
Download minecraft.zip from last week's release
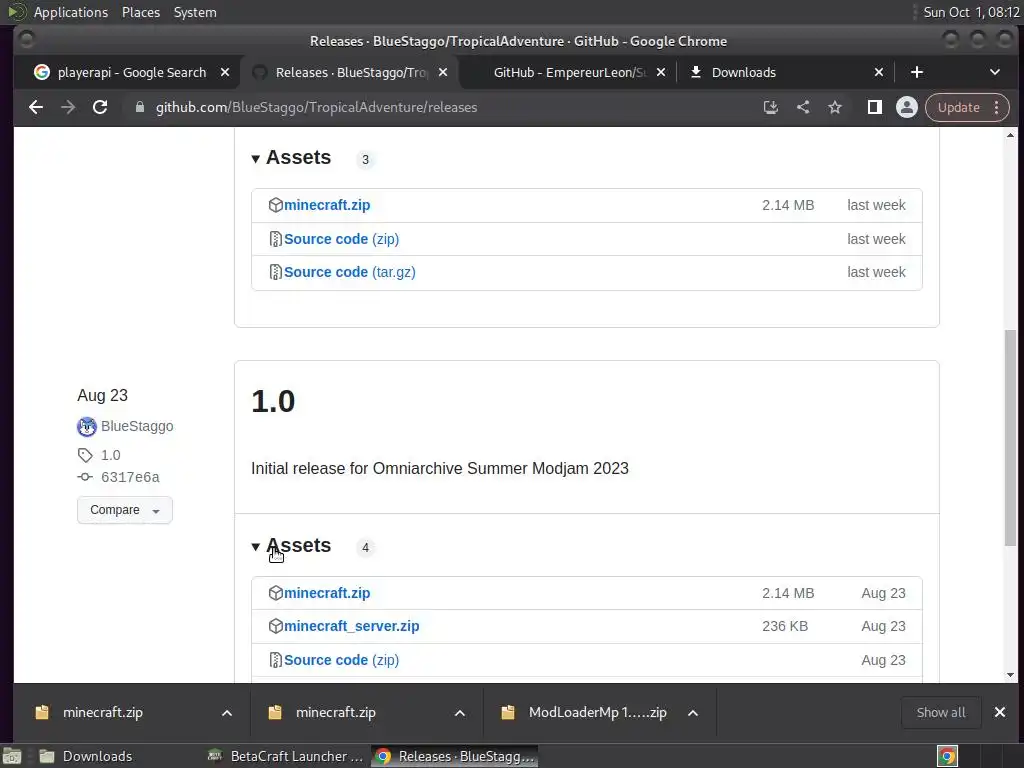327,205
